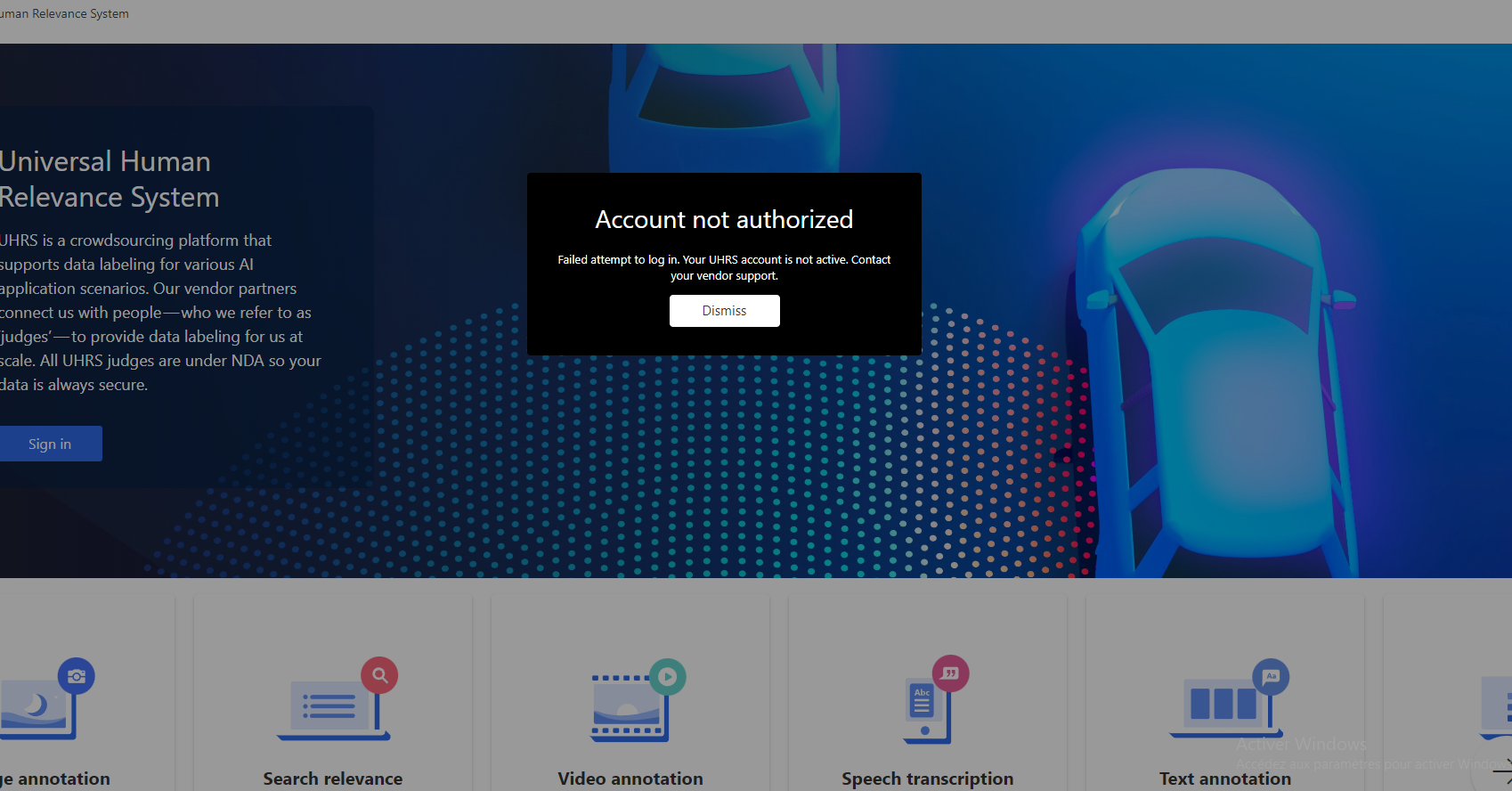
Task: Click the Universal Human Relevance System heading
Action: tap(110, 179)
